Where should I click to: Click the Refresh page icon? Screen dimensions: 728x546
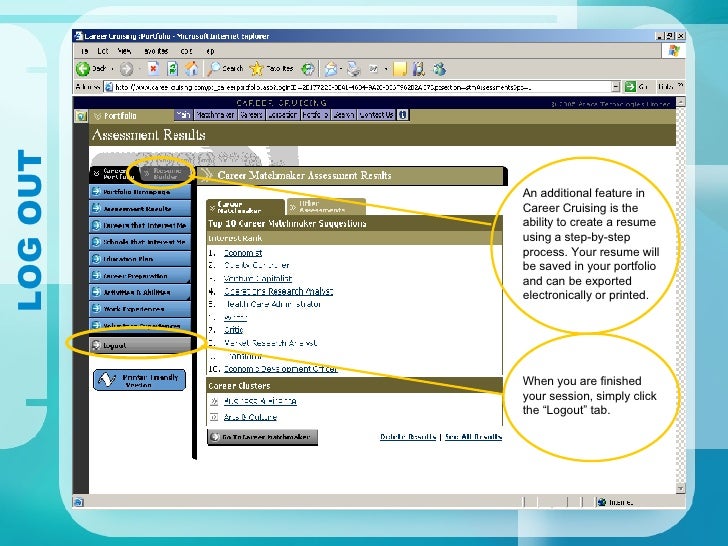point(172,69)
